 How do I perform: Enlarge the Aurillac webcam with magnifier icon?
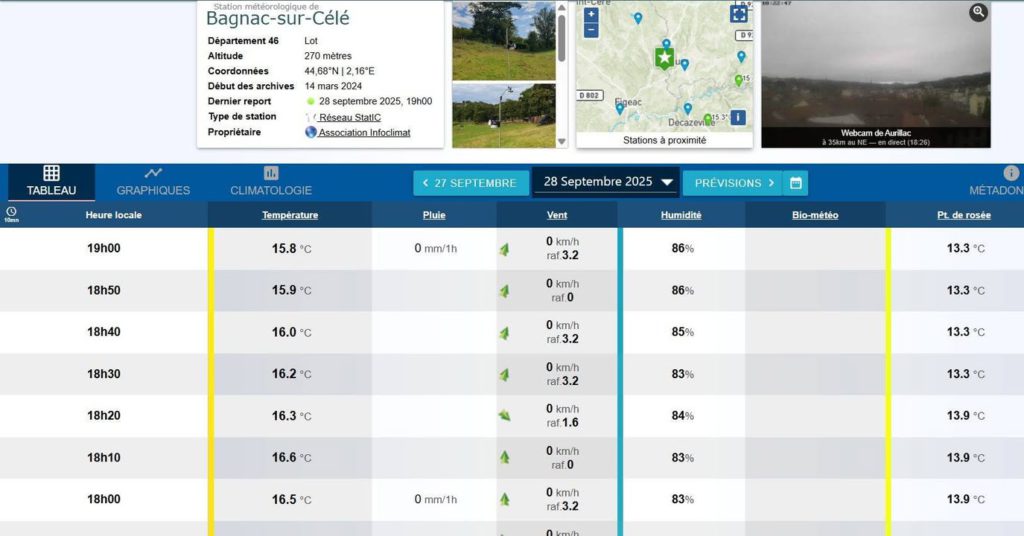click(x=978, y=12)
